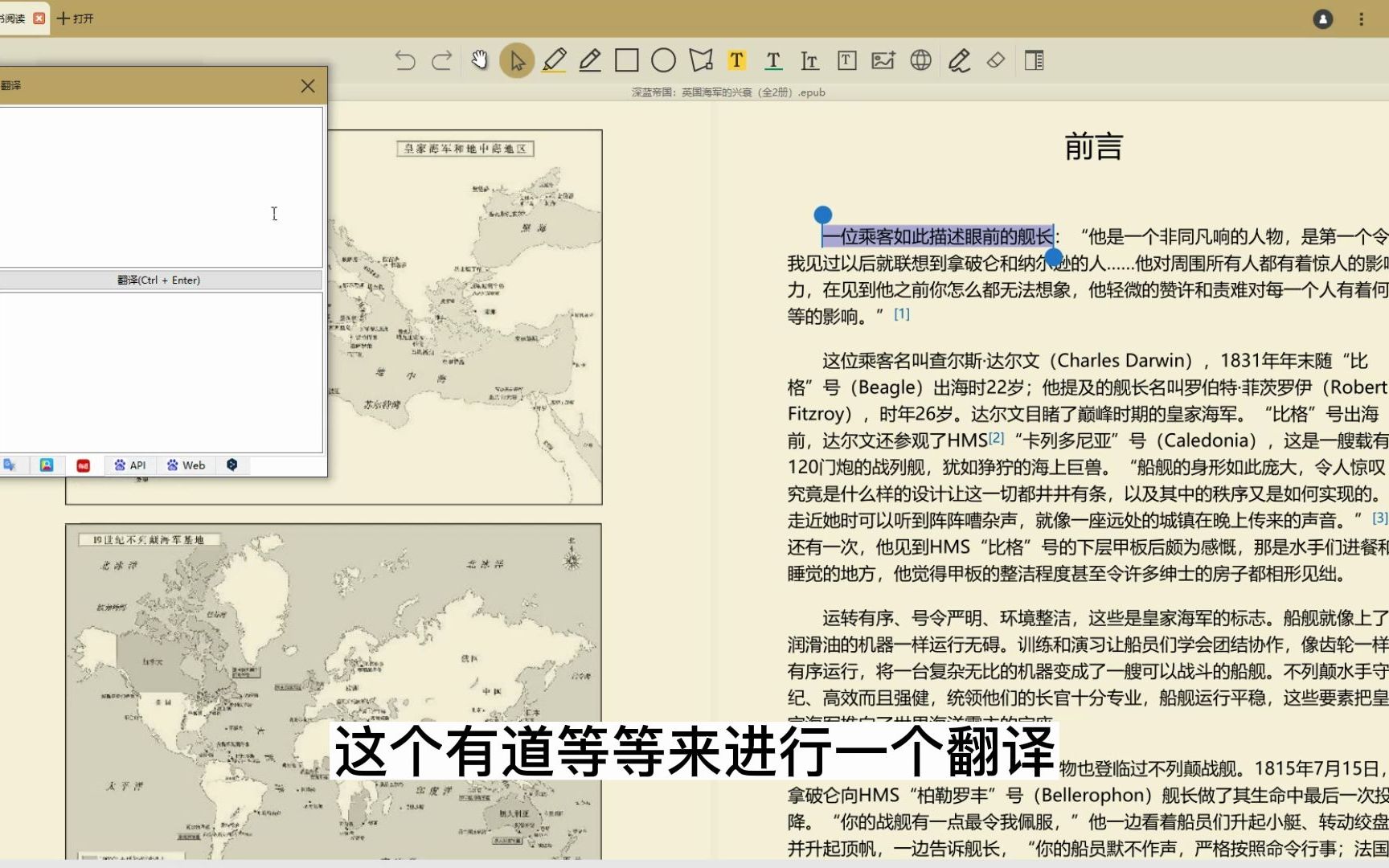Select the hand pan tool
This screenshot has height=868, width=1389.
click(x=480, y=60)
